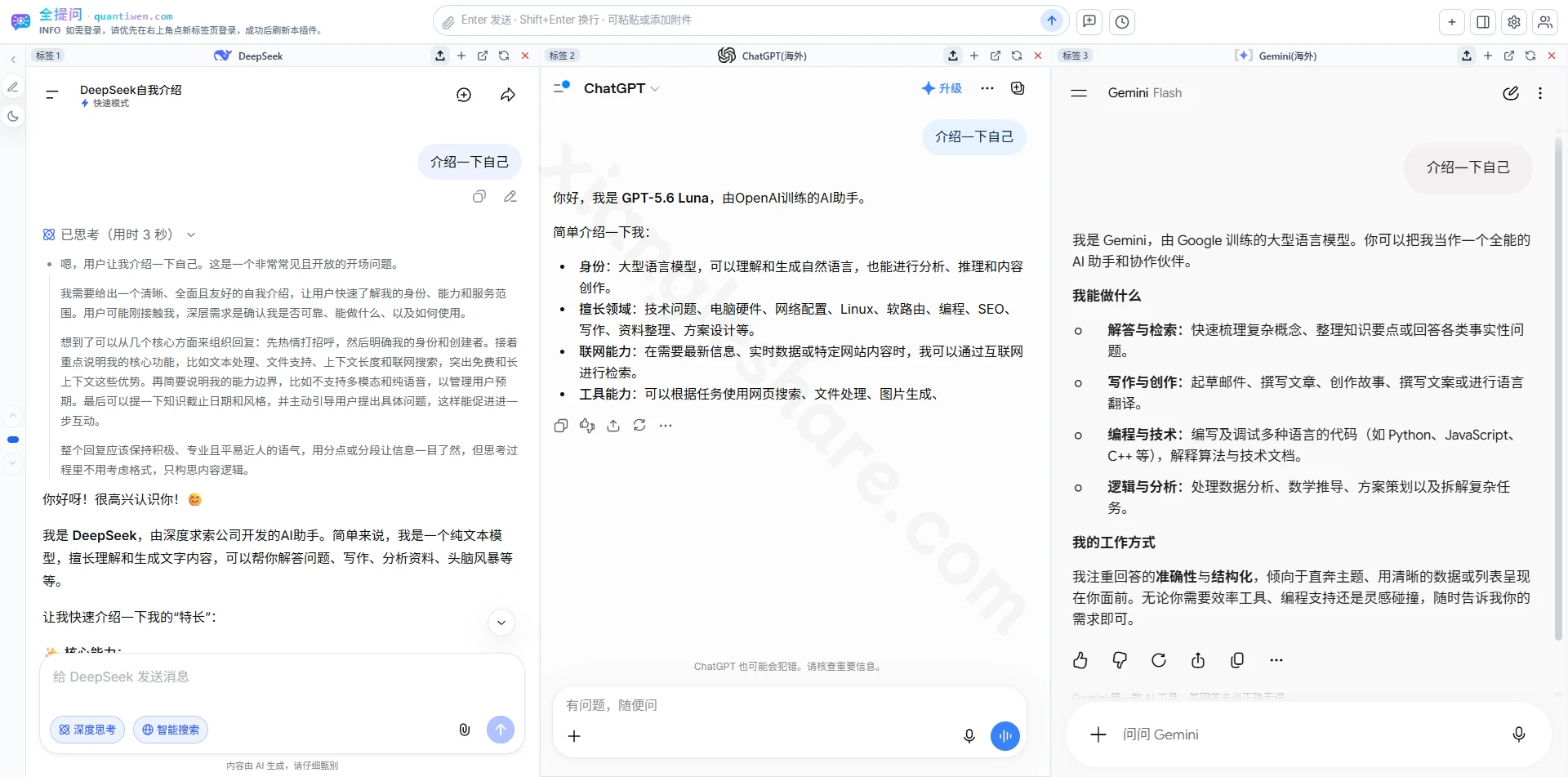
Task: Copy the DeepSeek user message
Action: pyautogui.click(x=479, y=196)
